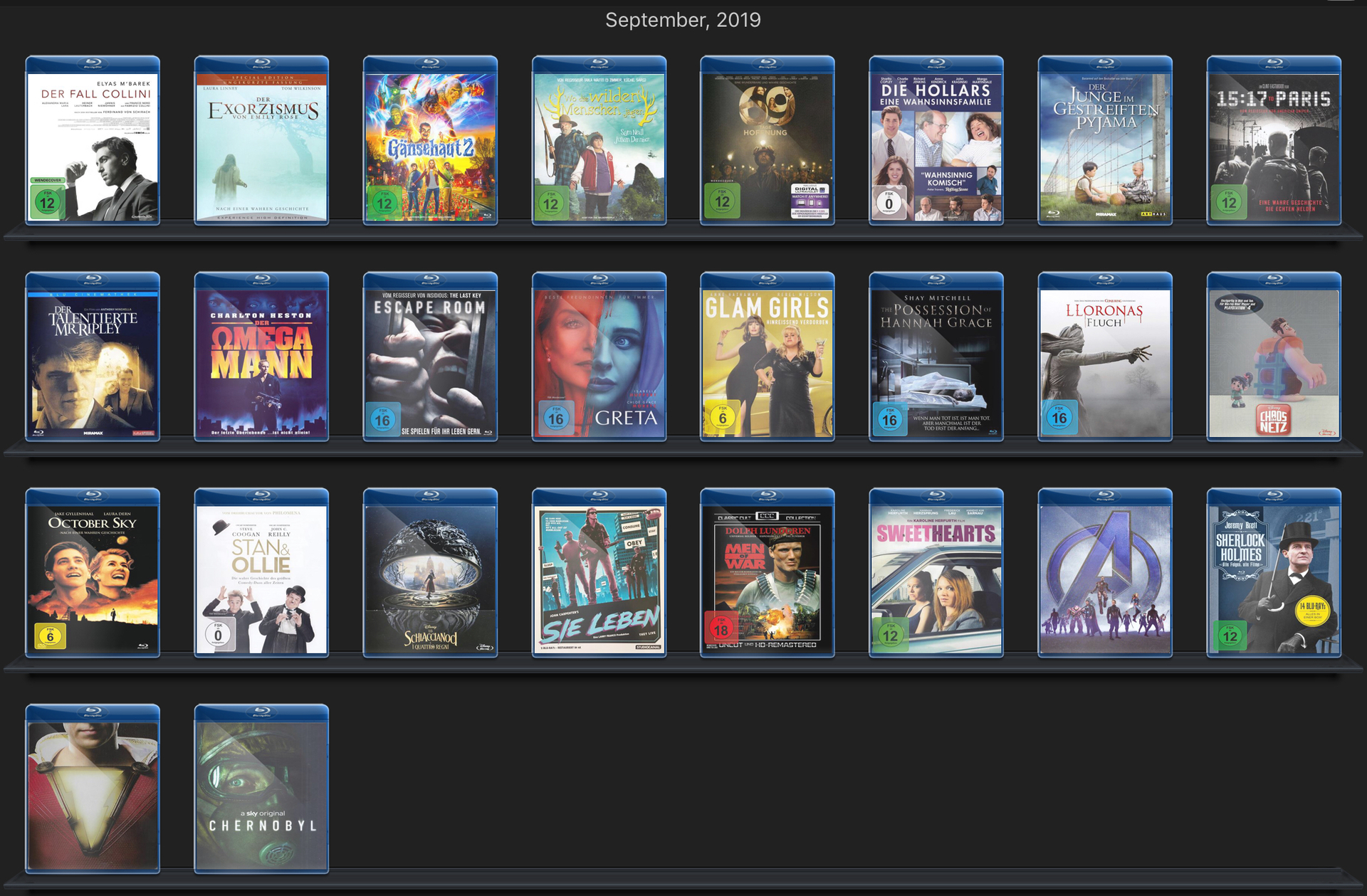Select Die Hollars Eine Wahnsinnsfamilie cover
This screenshot has height=896, width=1367.
coord(936,141)
